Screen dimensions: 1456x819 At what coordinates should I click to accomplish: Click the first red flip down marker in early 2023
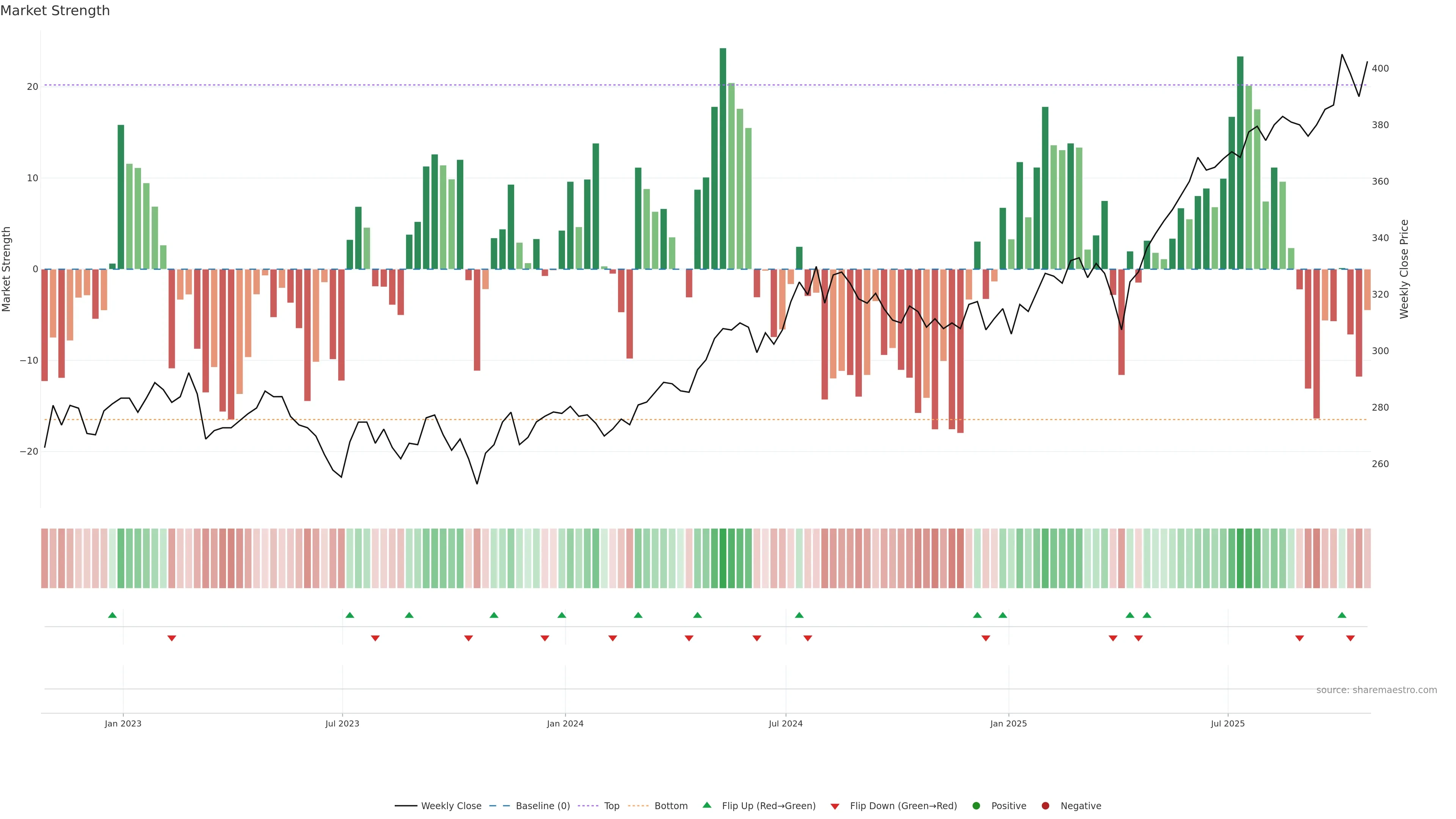click(x=172, y=638)
